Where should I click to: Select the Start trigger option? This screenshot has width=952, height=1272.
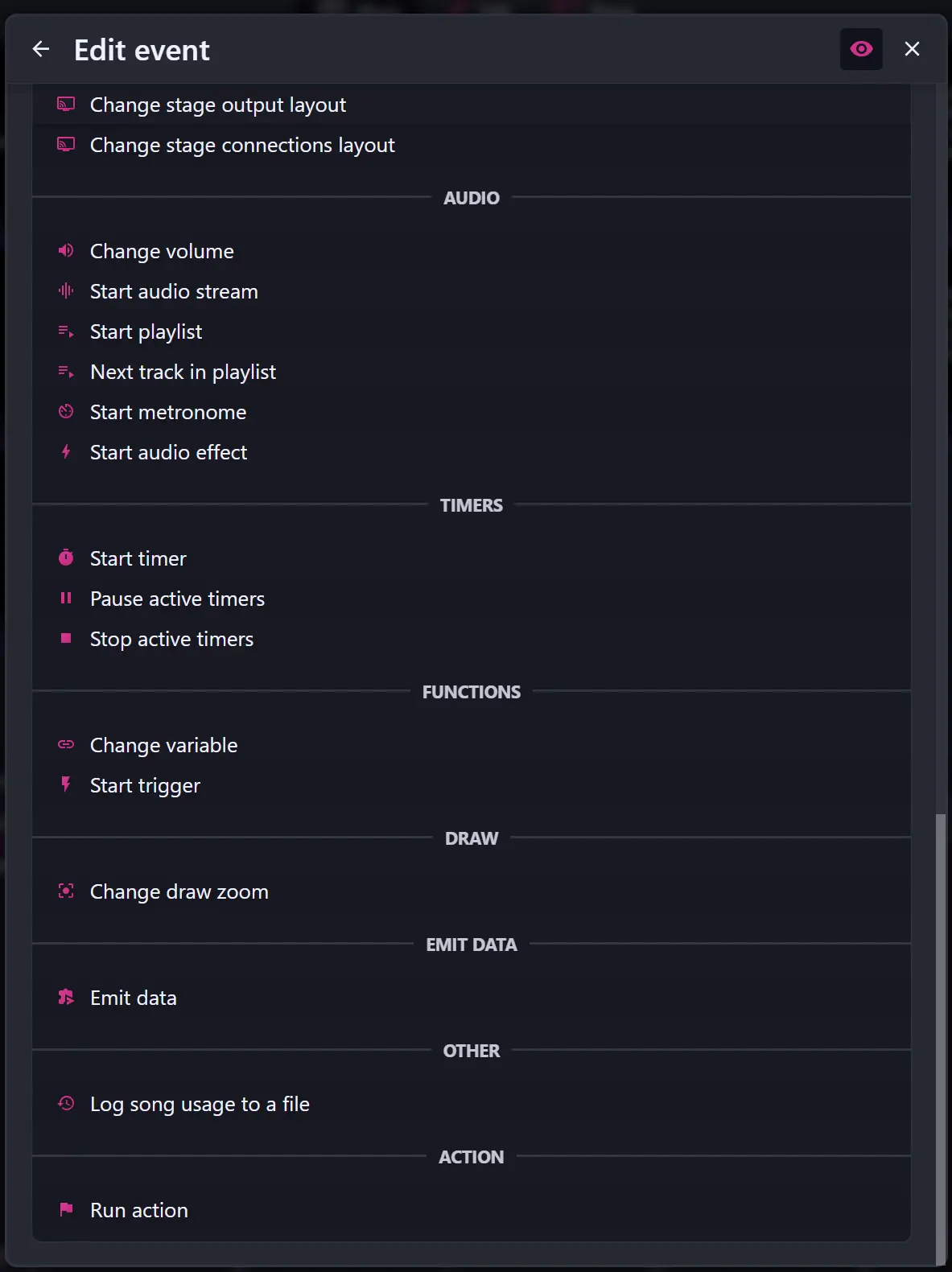coord(145,785)
